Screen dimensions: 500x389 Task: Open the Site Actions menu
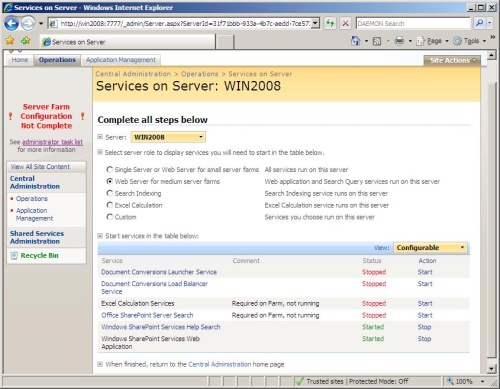452,60
